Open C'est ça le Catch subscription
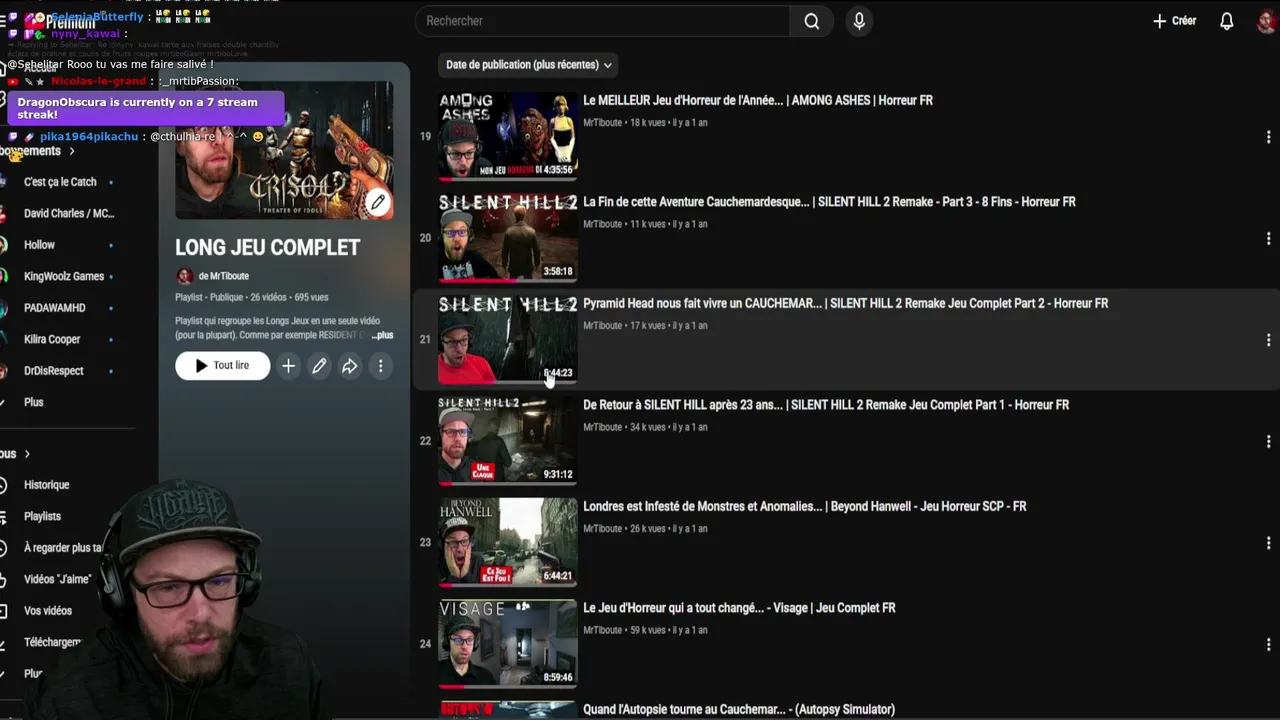Image resolution: width=1280 pixels, height=720 pixels. pyautogui.click(x=60, y=182)
